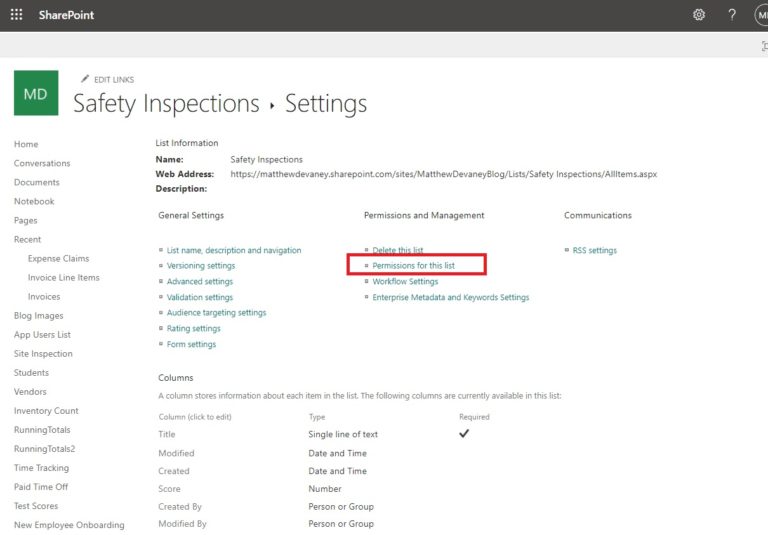
Task: Open the settings gear icon
Action: tap(699, 15)
